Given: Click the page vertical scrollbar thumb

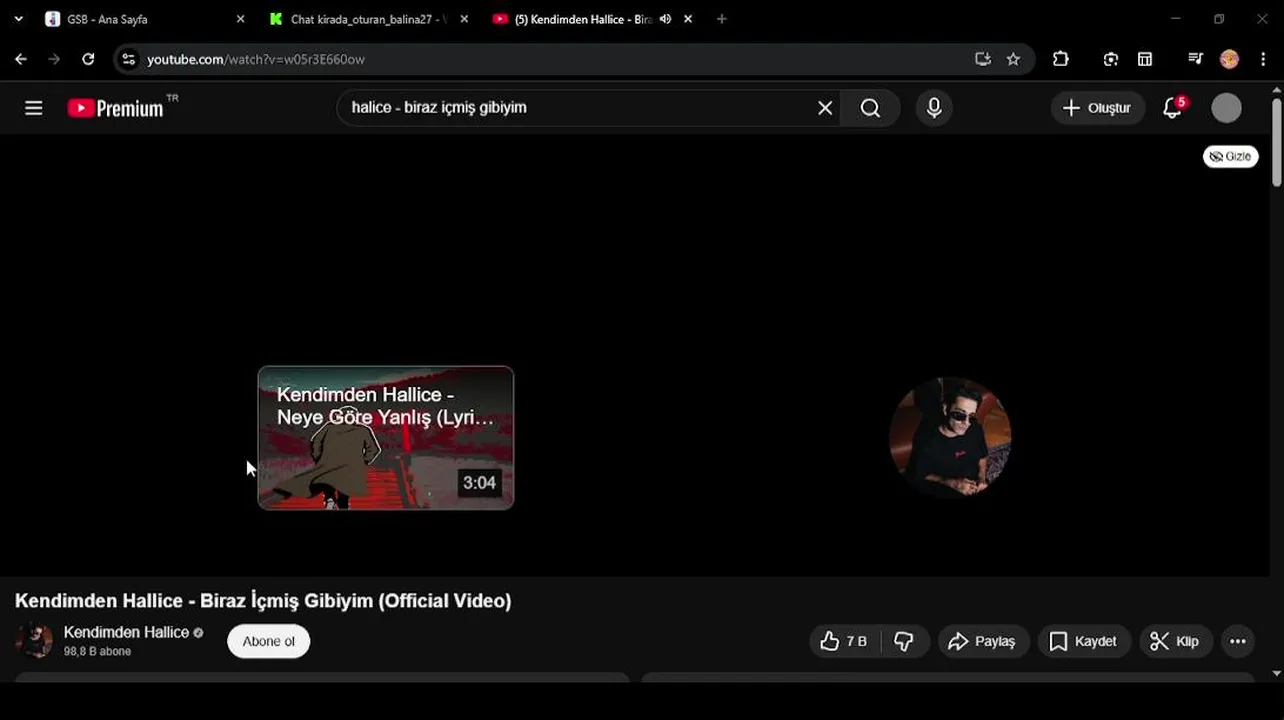Looking at the screenshot, I should pyautogui.click(x=1277, y=142).
